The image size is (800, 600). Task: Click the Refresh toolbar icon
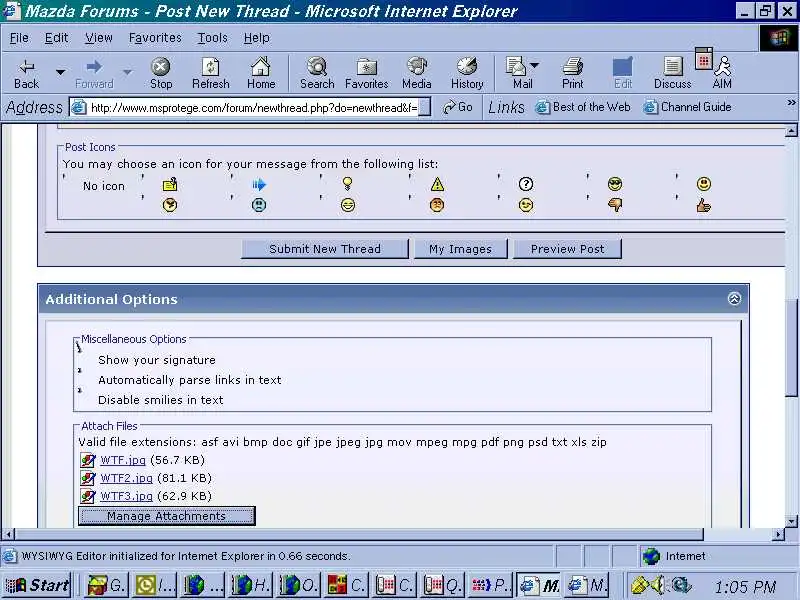(210, 72)
